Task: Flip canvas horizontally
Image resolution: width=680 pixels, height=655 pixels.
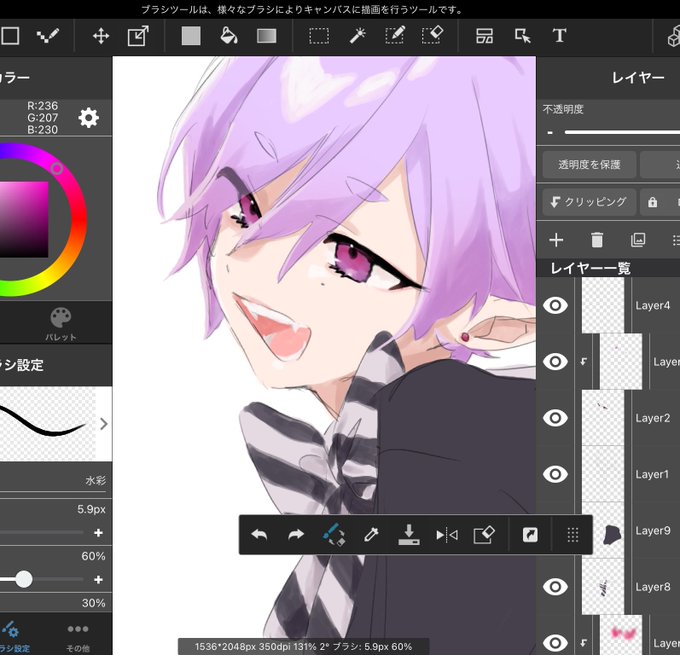Action: [x=447, y=535]
